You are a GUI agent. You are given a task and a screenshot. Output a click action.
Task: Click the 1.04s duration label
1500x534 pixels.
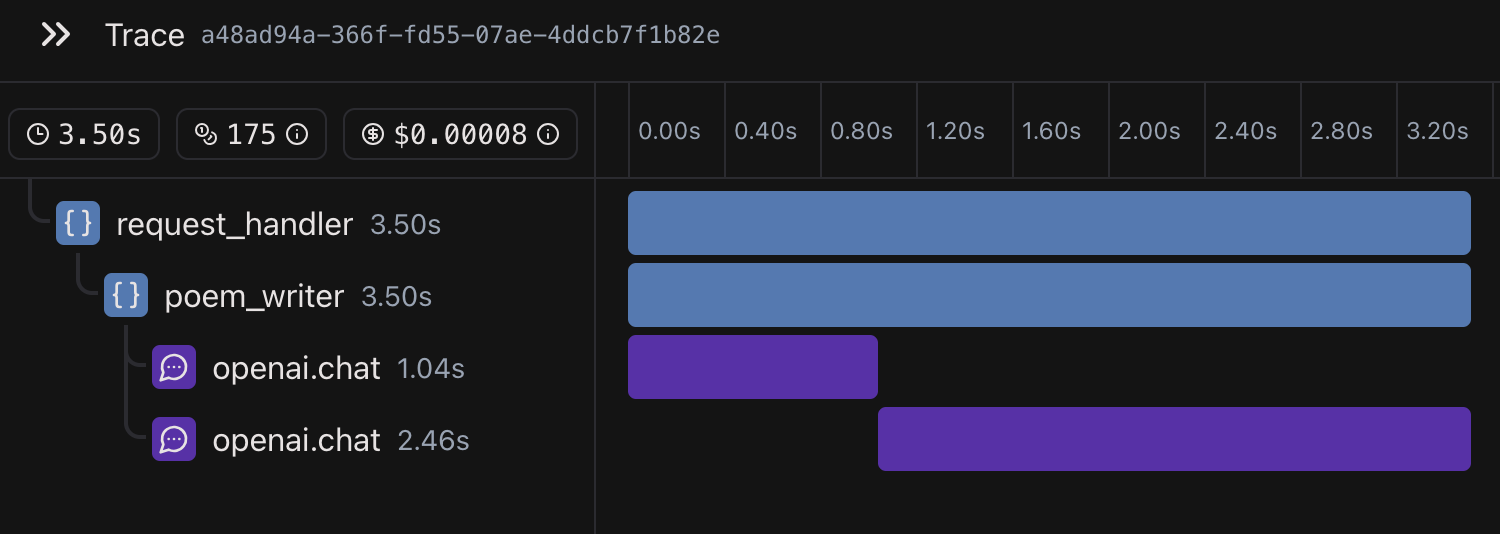(431, 368)
